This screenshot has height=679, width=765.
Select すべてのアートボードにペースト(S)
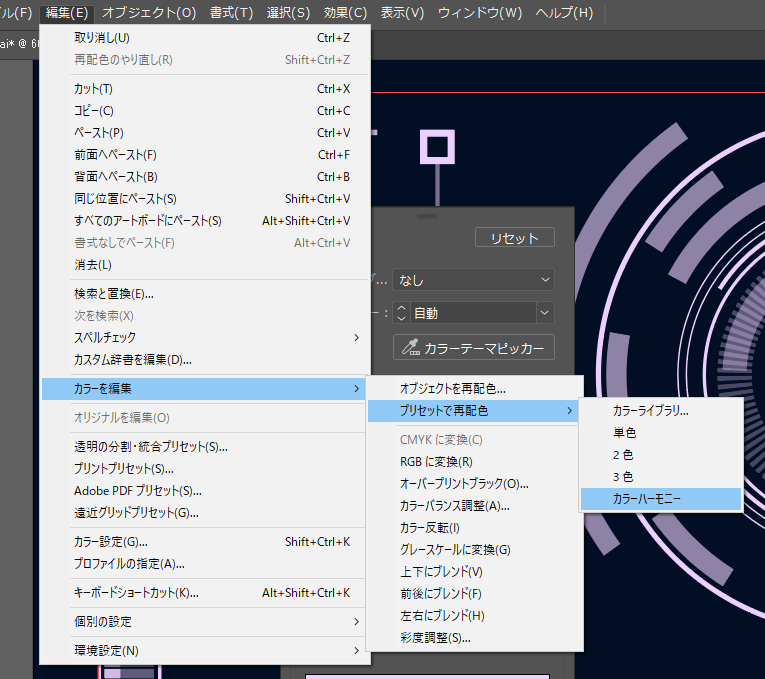(205, 220)
